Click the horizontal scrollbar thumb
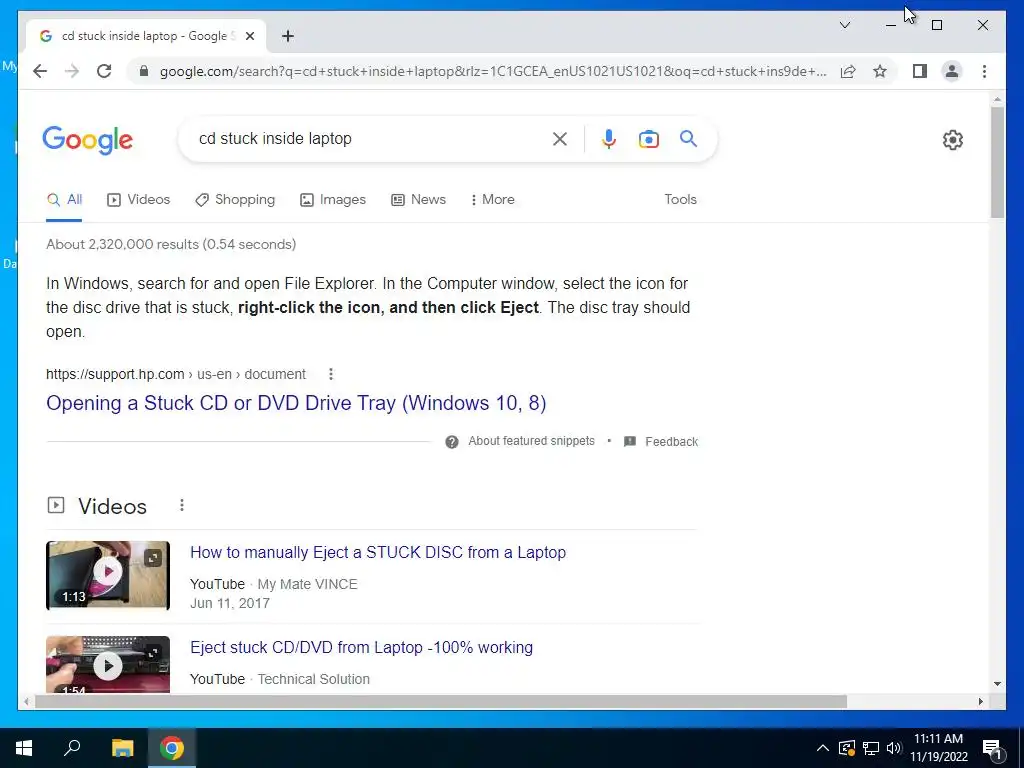 click(x=441, y=702)
